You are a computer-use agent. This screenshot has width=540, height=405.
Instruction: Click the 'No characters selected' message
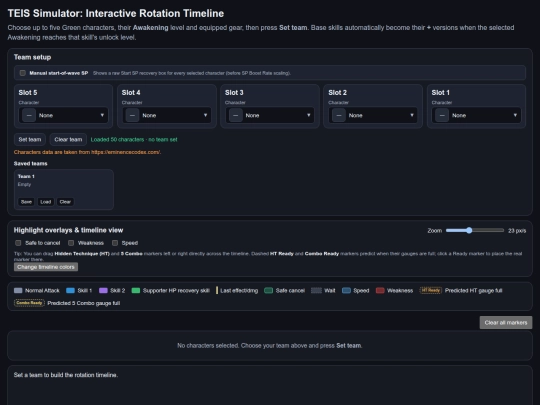[270, 345]
